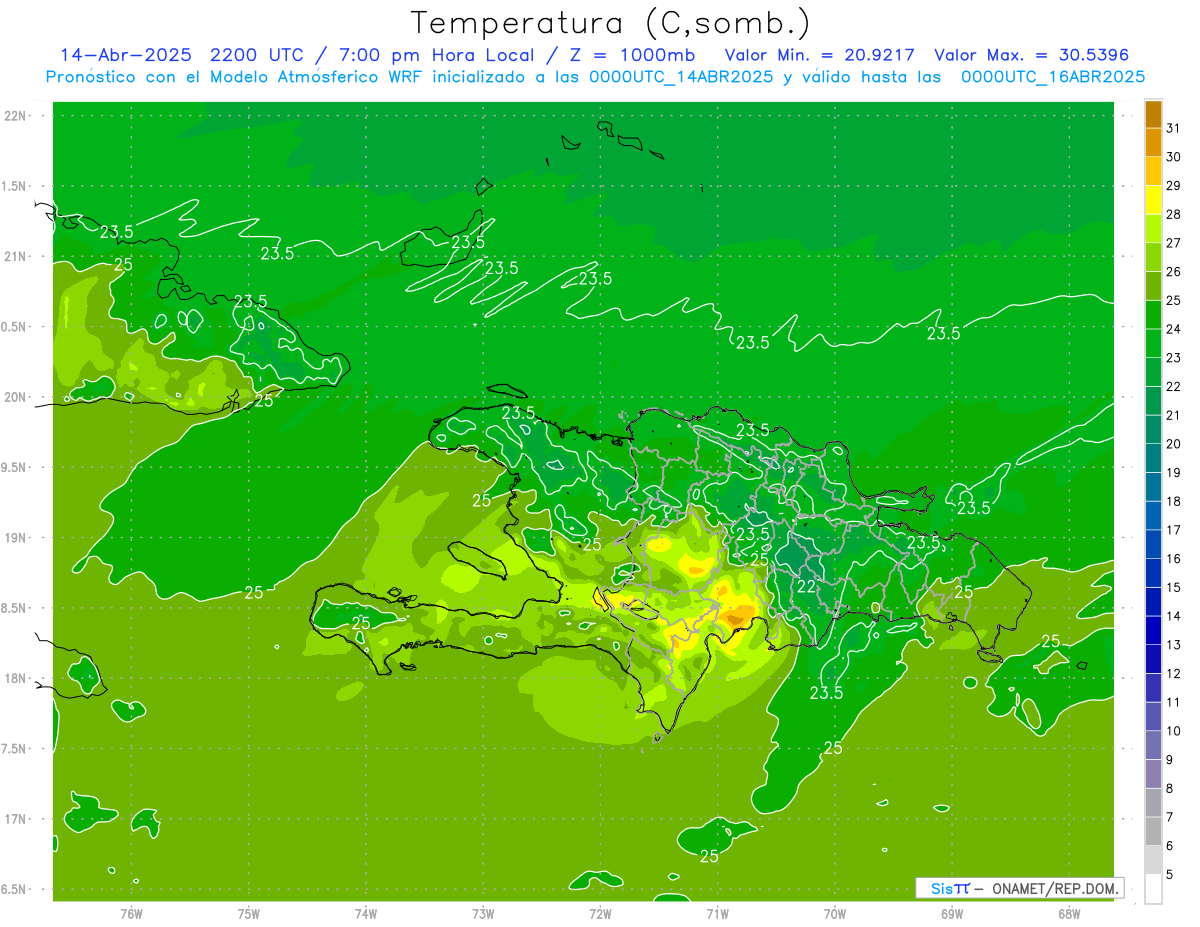Click the blue 'Sis' logo text
Image resolution: width=1200 pixels, height=927 pixels.
point(941,888)
